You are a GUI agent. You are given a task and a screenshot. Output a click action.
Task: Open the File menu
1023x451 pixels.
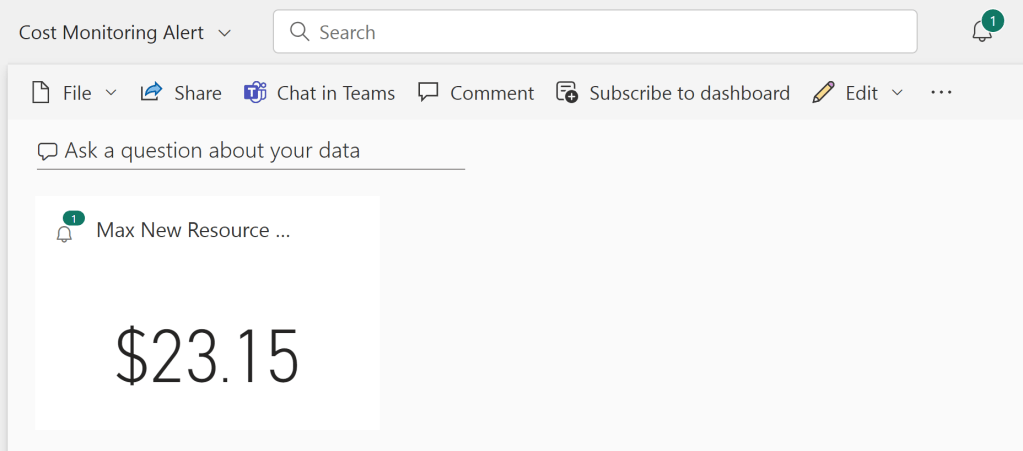click(x=76, y=93)
